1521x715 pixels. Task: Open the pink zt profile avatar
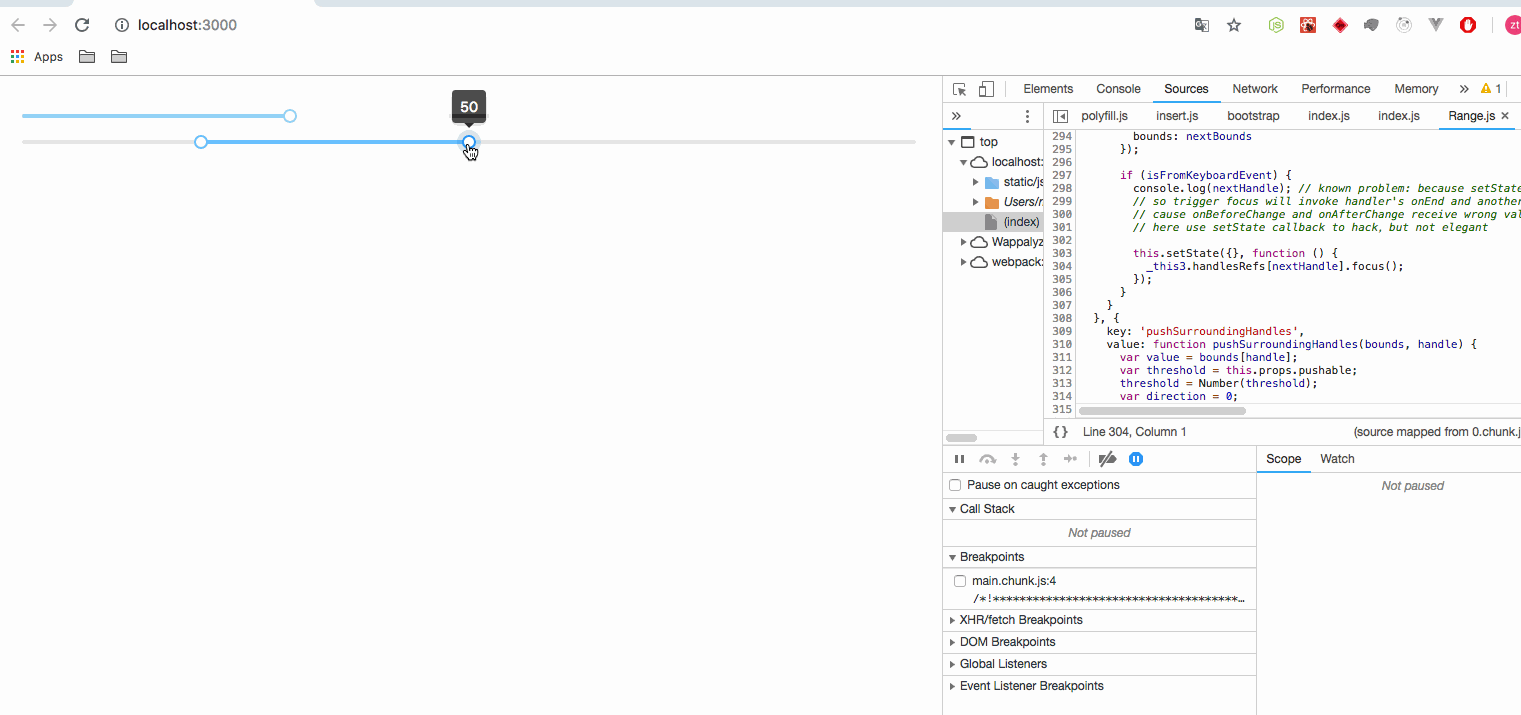tap(1513, 25)
